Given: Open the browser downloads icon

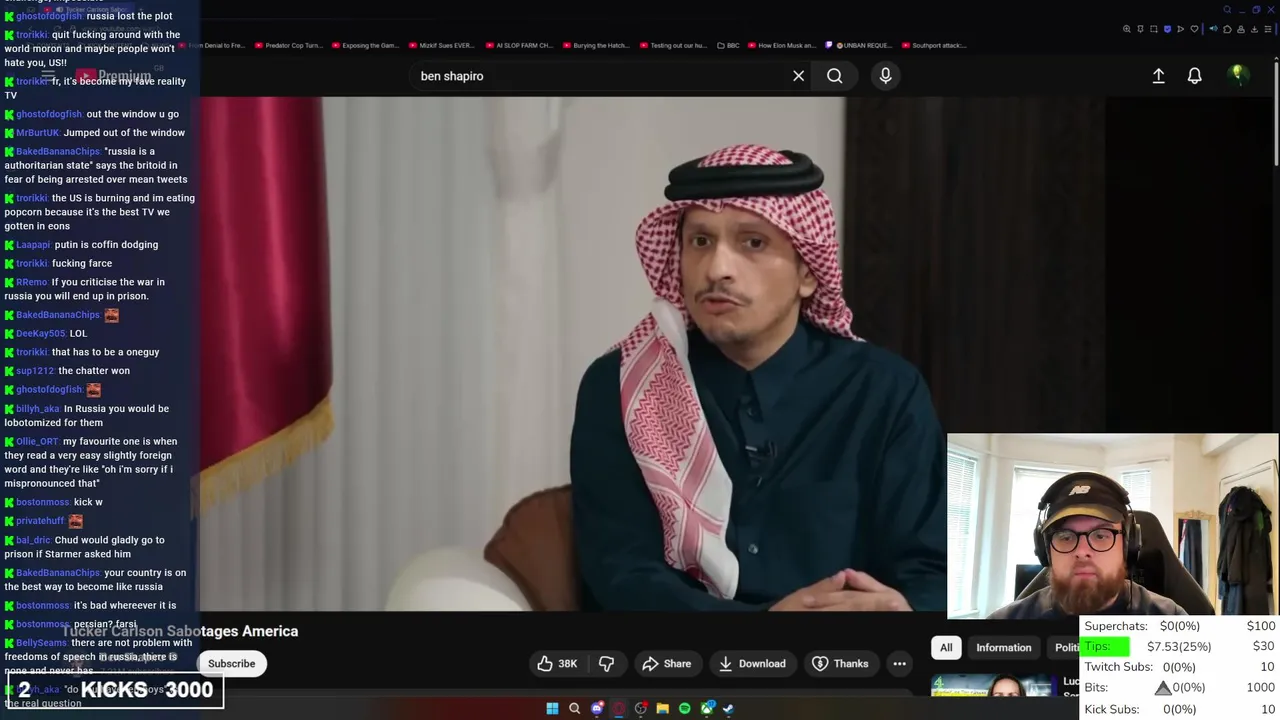Looking at the screenshot, I should (1254, 29).
